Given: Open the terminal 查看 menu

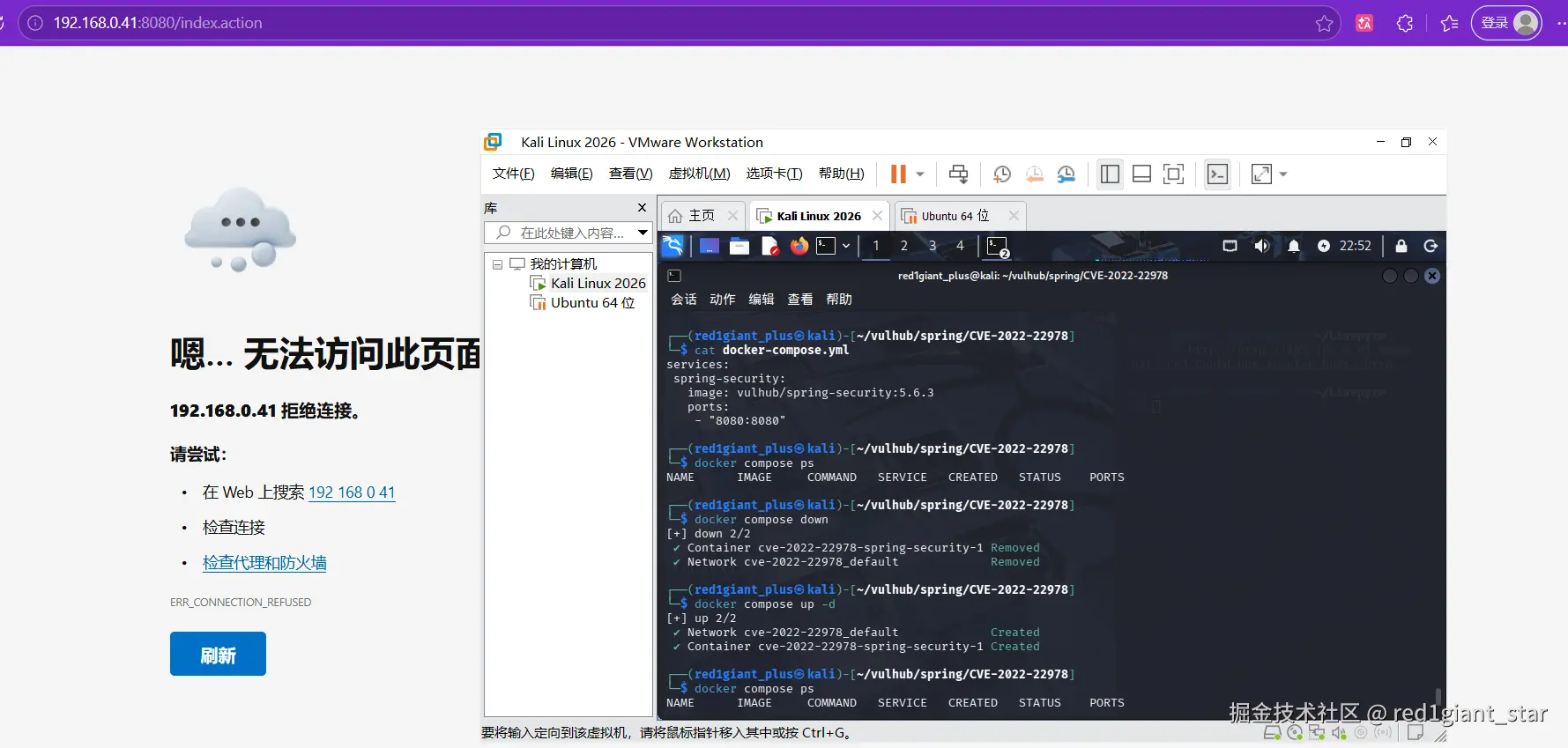Looking at the screenshot, I should [x=800, y=300].
